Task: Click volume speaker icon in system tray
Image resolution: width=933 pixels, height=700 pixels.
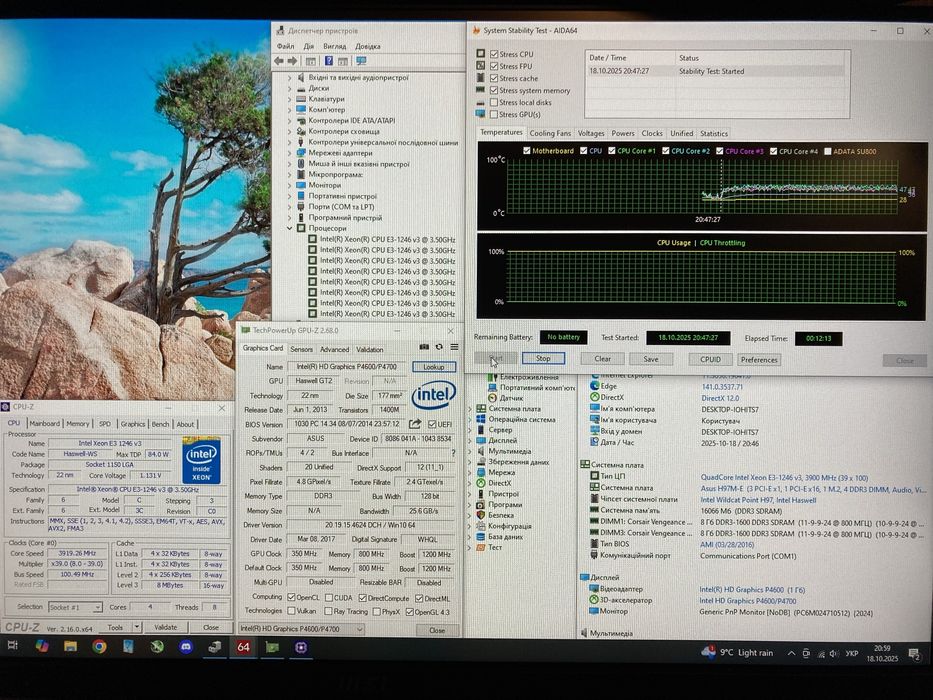Action: pyautogui.click(x=834, y=654)
